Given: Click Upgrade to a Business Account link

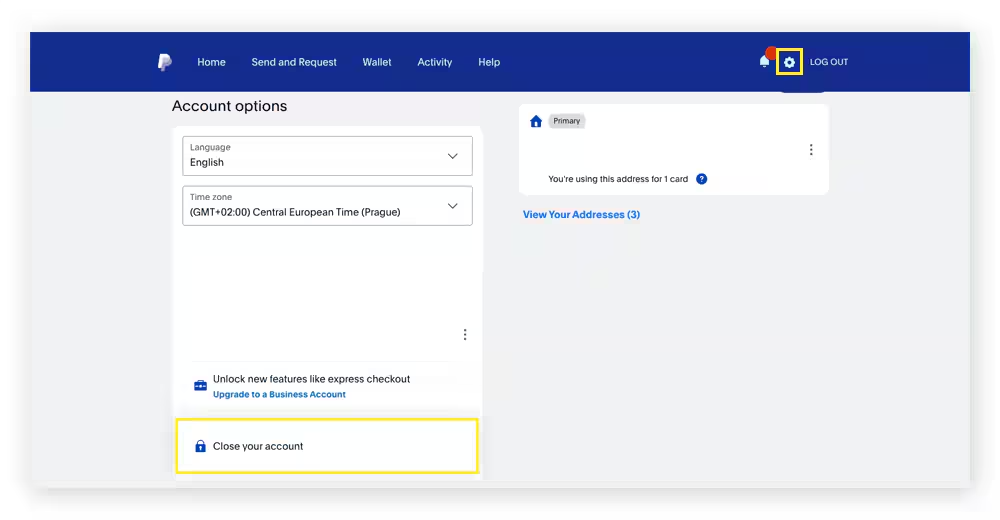Looking at the screenshot, I should 279,394.
